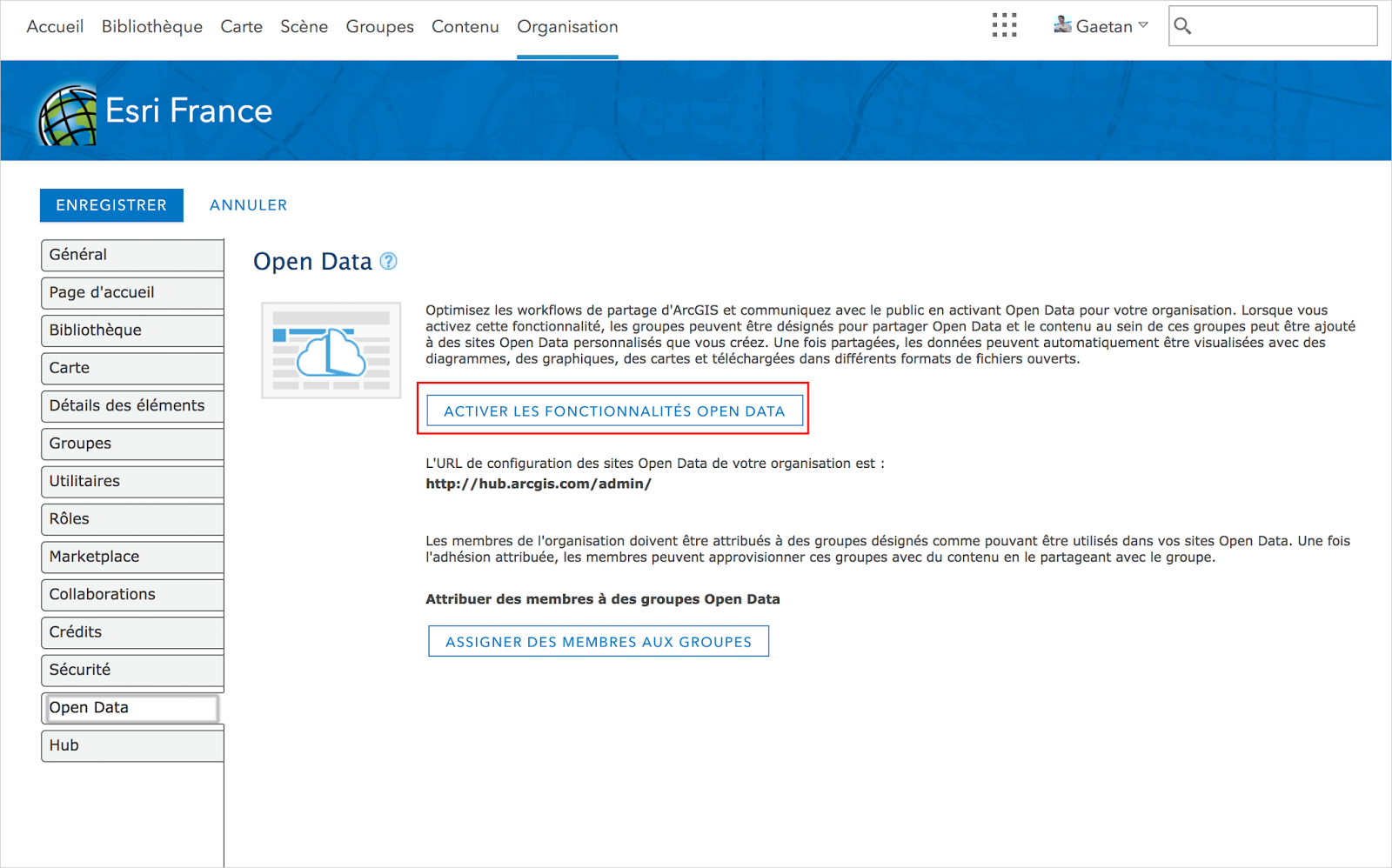Click the Open Data cloud illustration thumbnail

(x=331, y=351)
